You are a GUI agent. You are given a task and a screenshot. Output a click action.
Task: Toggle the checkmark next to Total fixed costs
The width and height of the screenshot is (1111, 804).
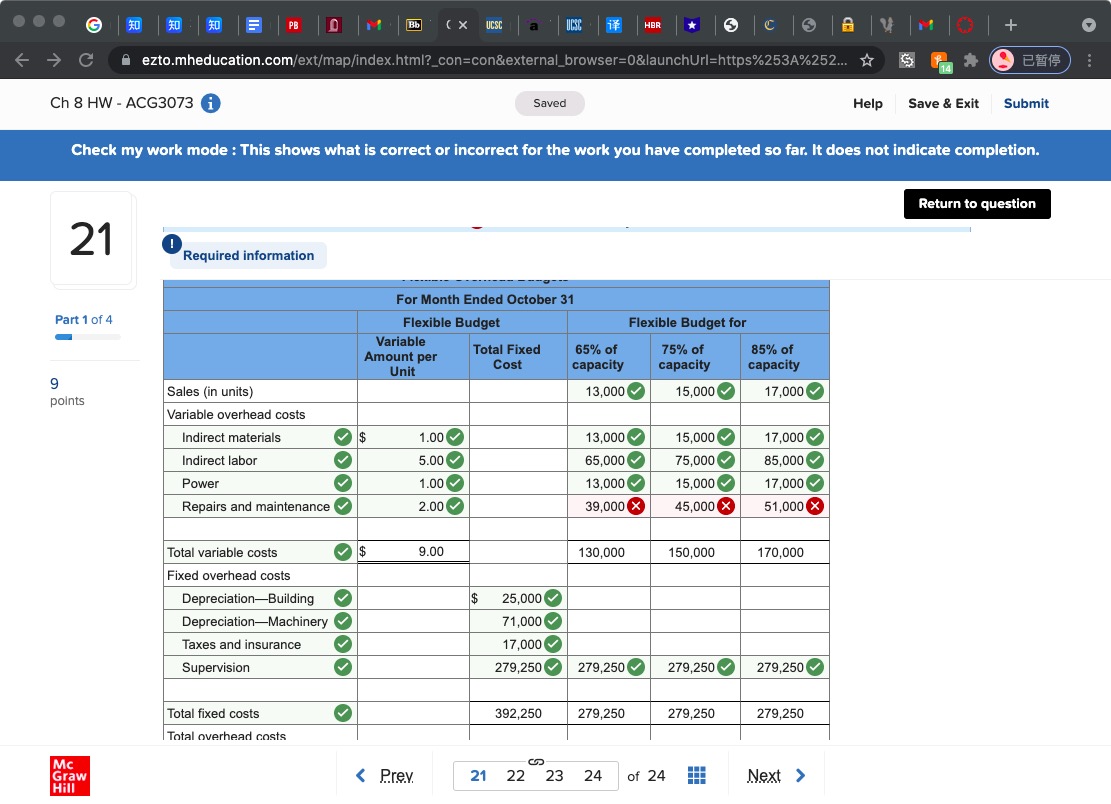(343, 713)
